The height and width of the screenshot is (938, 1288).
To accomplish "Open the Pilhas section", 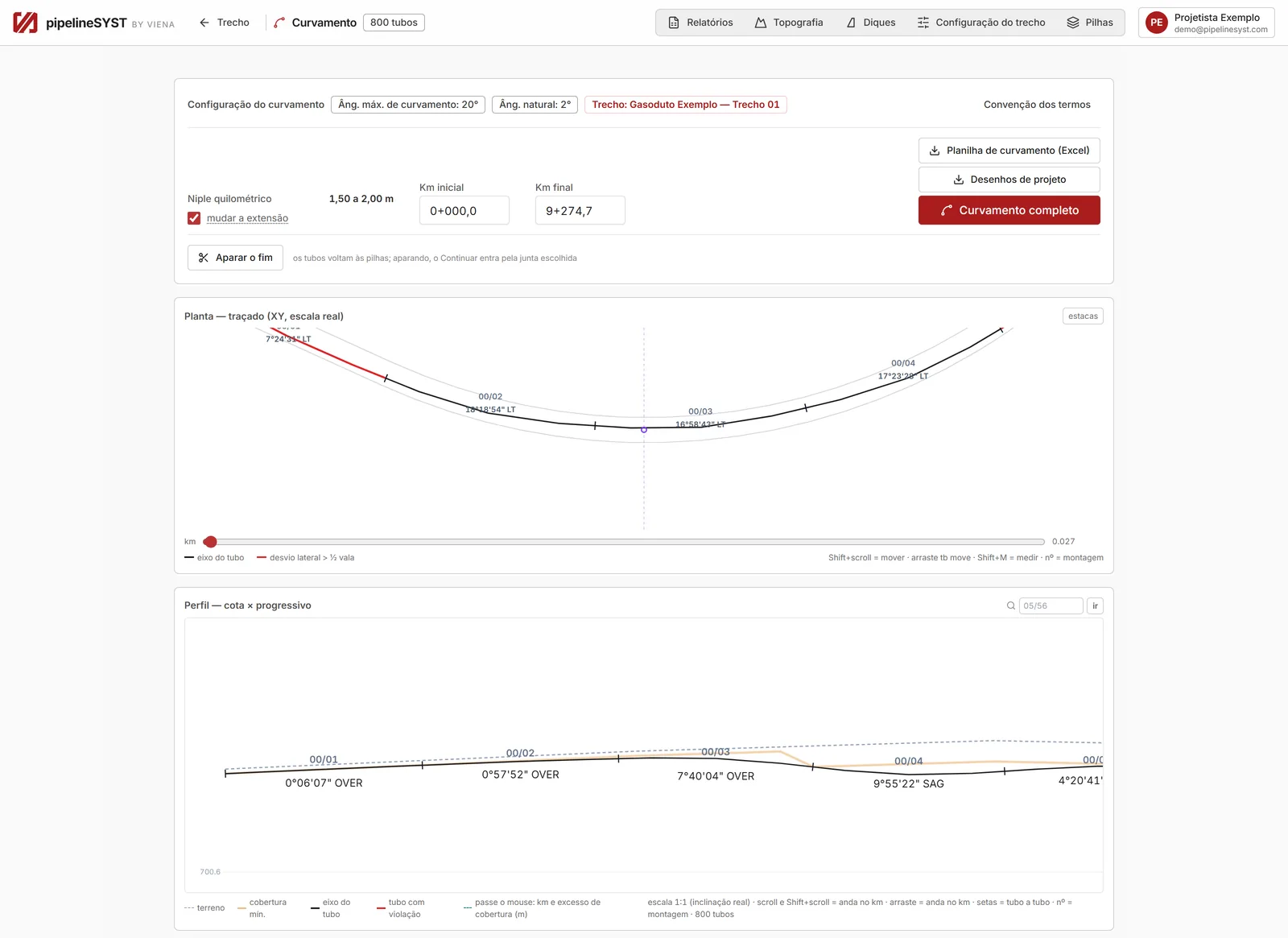I will pyautogui.click(x=1090, y=23).
